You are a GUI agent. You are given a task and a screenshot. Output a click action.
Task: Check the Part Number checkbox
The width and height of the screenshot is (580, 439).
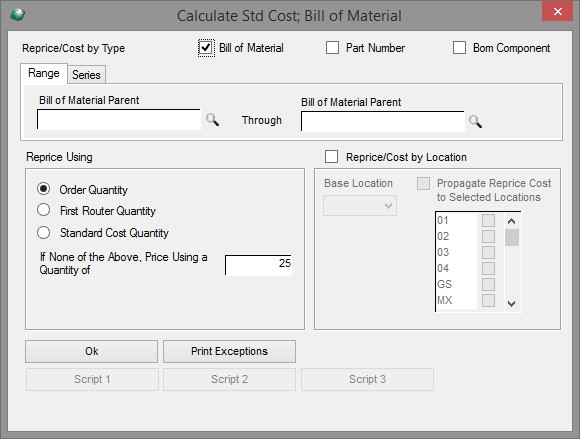[x=332, y=48]
